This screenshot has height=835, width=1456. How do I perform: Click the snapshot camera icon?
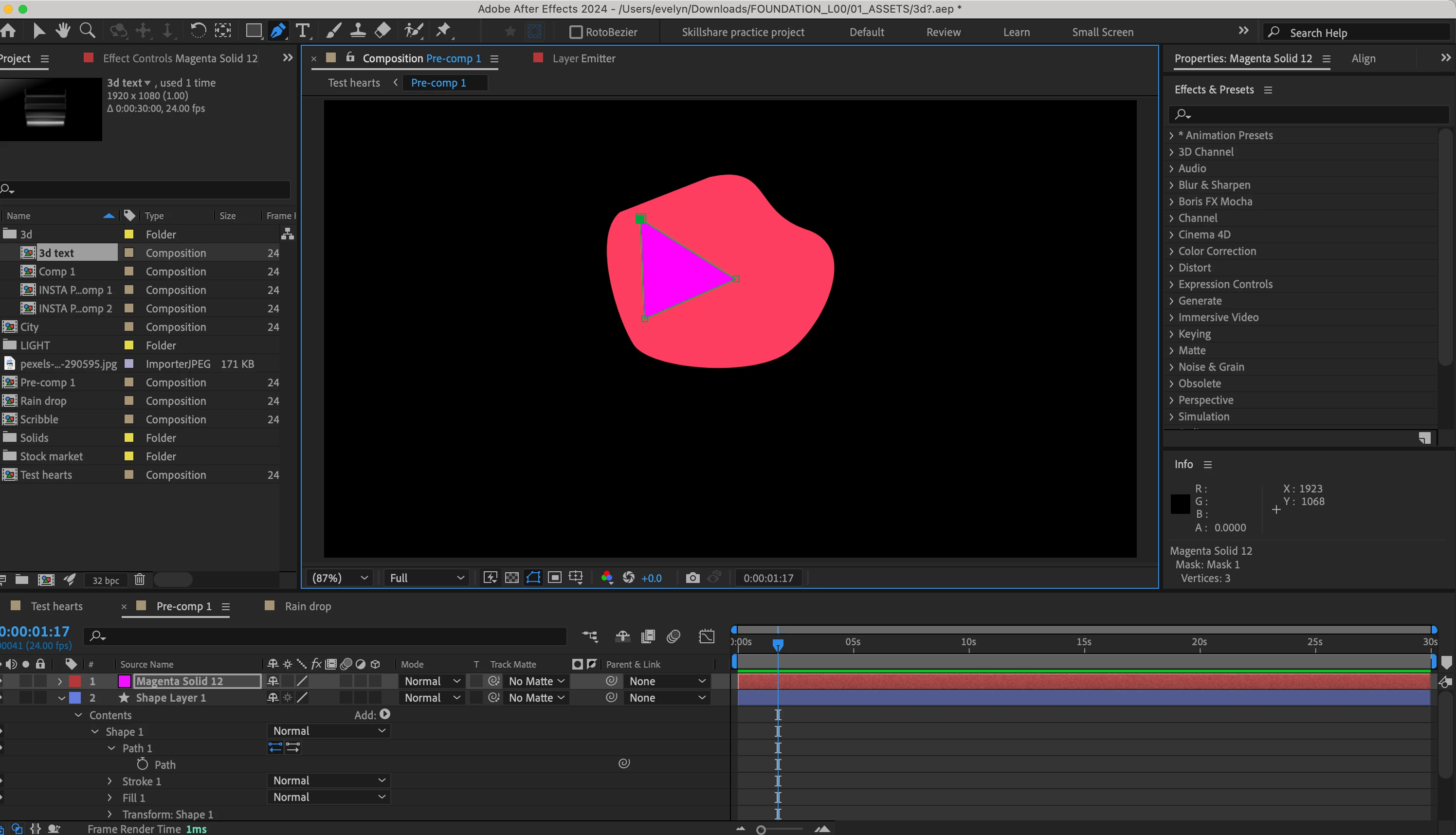click(692, 578)
